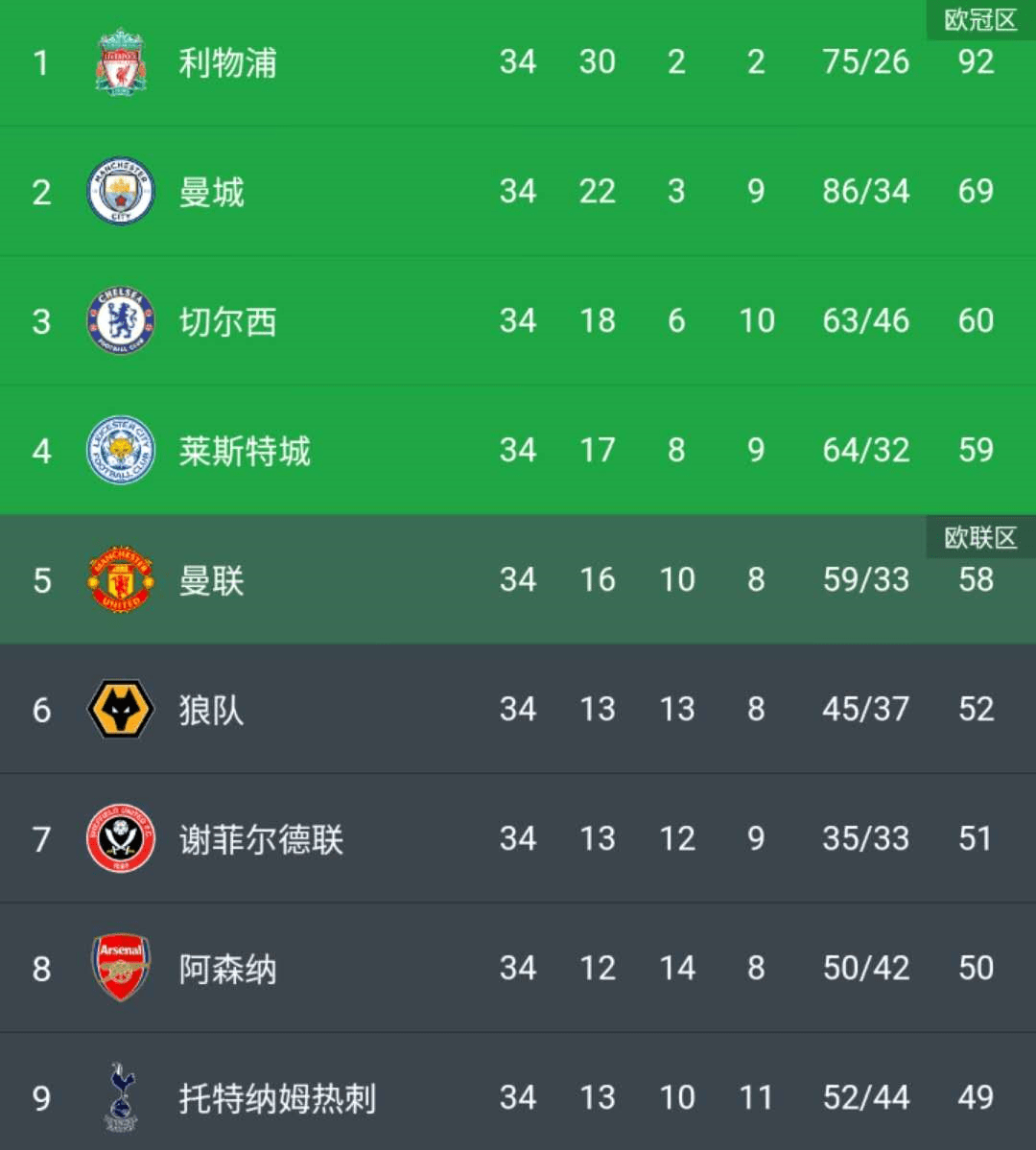Screen dimensions: 1036x1150
Task: Tap the Manchester United club crest
Action: (x=121, y=579)
